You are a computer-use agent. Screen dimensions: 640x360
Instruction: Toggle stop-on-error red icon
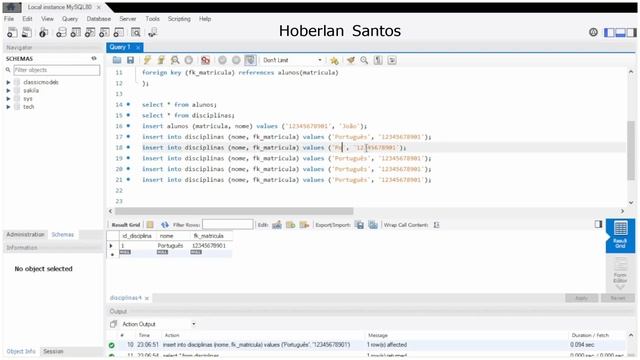205,60
